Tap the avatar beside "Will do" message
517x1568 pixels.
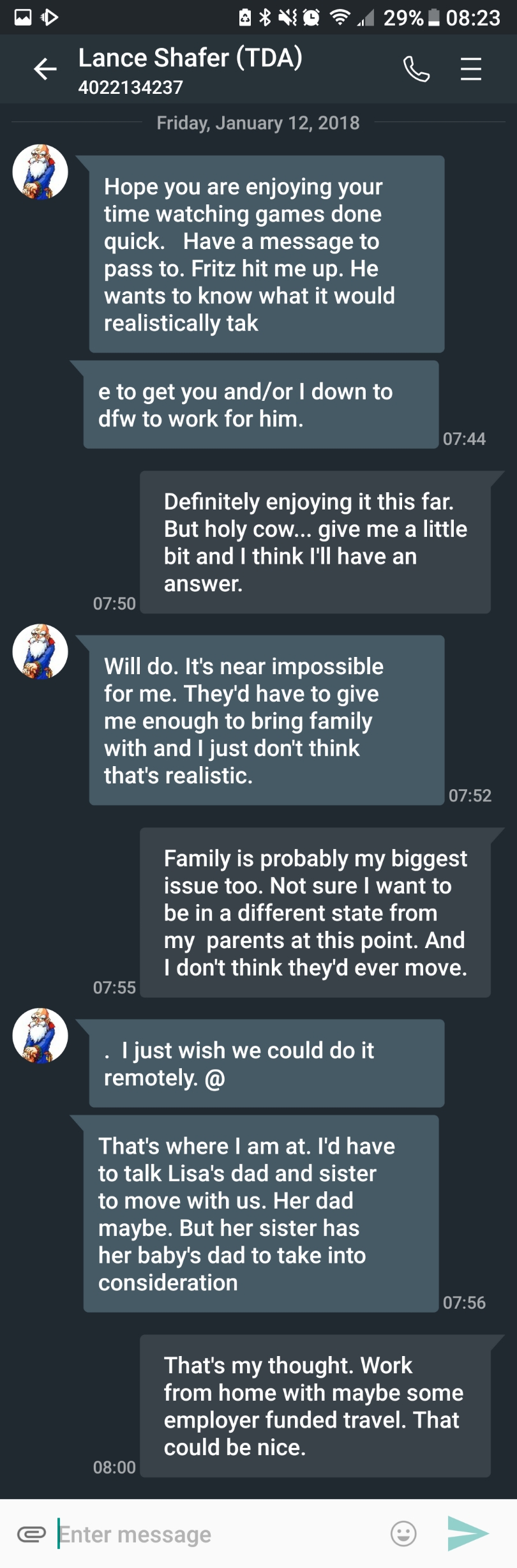[x=40, y=652]
